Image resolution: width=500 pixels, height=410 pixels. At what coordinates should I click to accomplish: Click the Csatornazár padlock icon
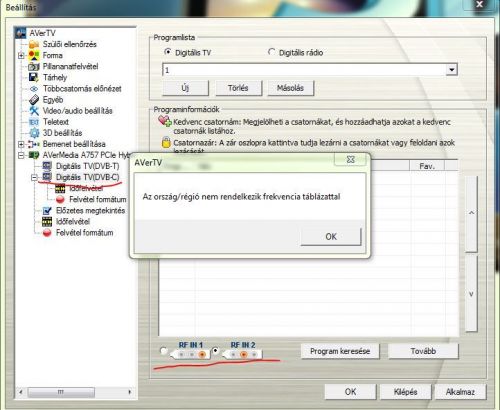click(166, 142)
